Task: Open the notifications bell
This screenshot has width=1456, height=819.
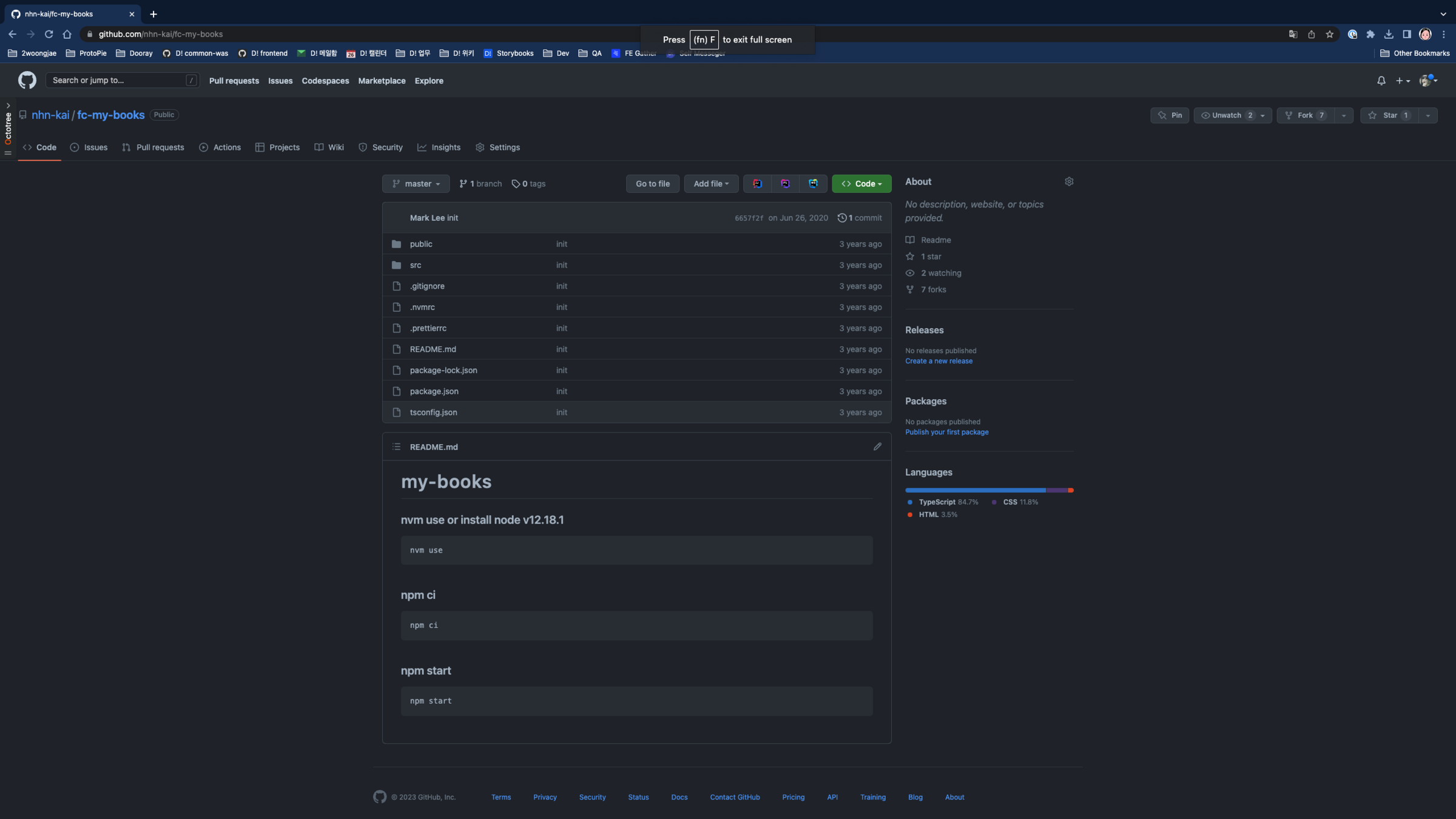Action: click(x=1381, y=81)
